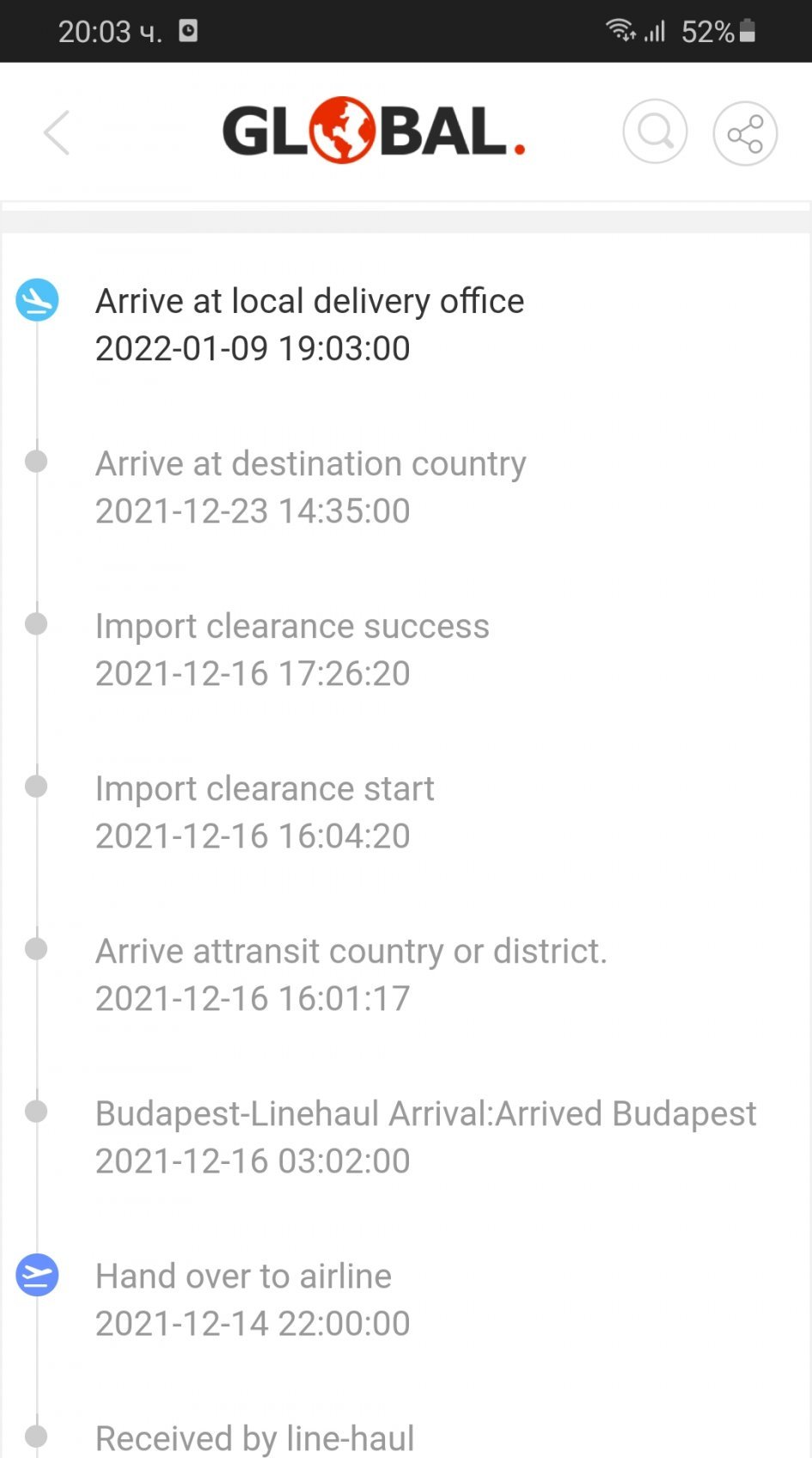Image resolution: width=812 pixels, height=1458 pixels.
Task: Tap 'Import clearance success' status
Action: click(292, 649)
